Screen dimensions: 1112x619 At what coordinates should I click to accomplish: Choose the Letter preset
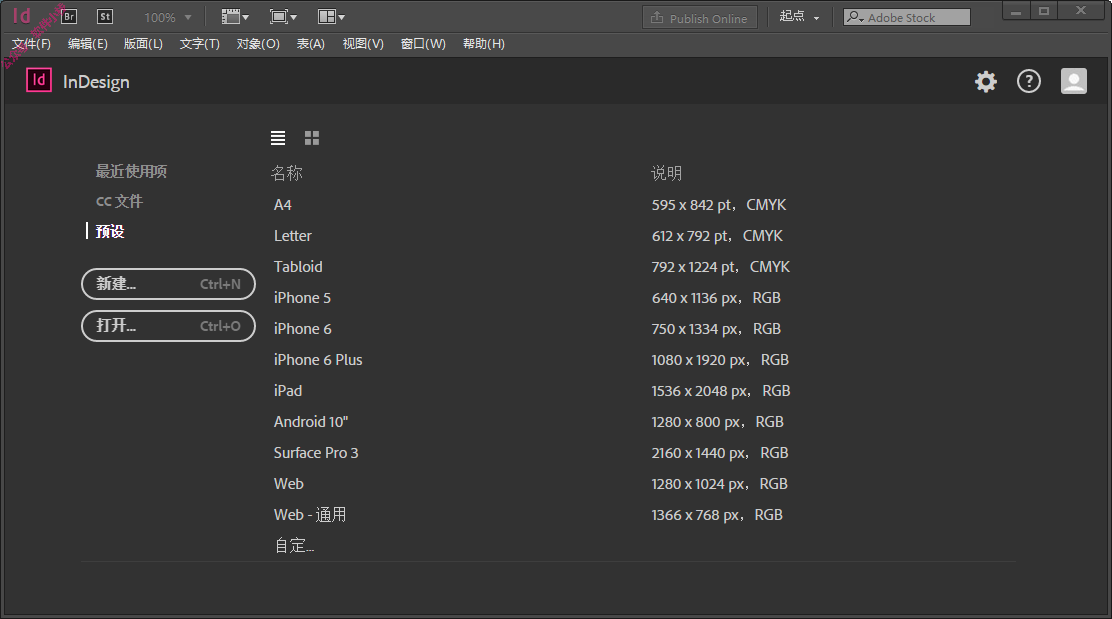[292, 236]
